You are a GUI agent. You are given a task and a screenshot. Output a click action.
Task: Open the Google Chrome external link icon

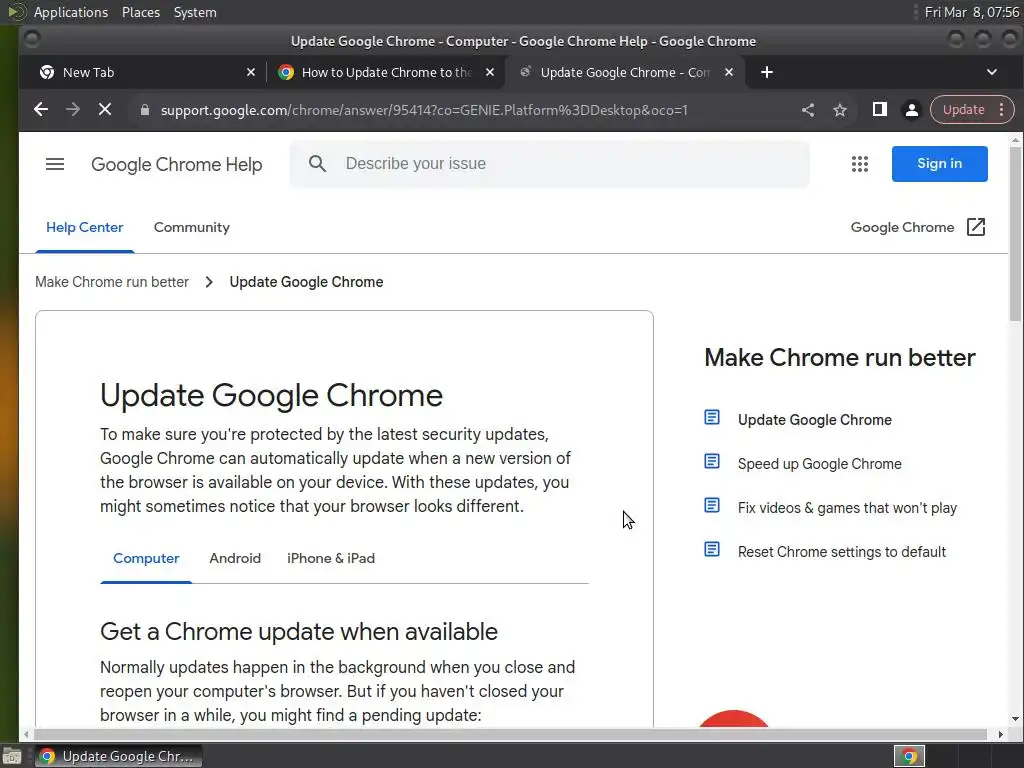[x=976, y=227]
